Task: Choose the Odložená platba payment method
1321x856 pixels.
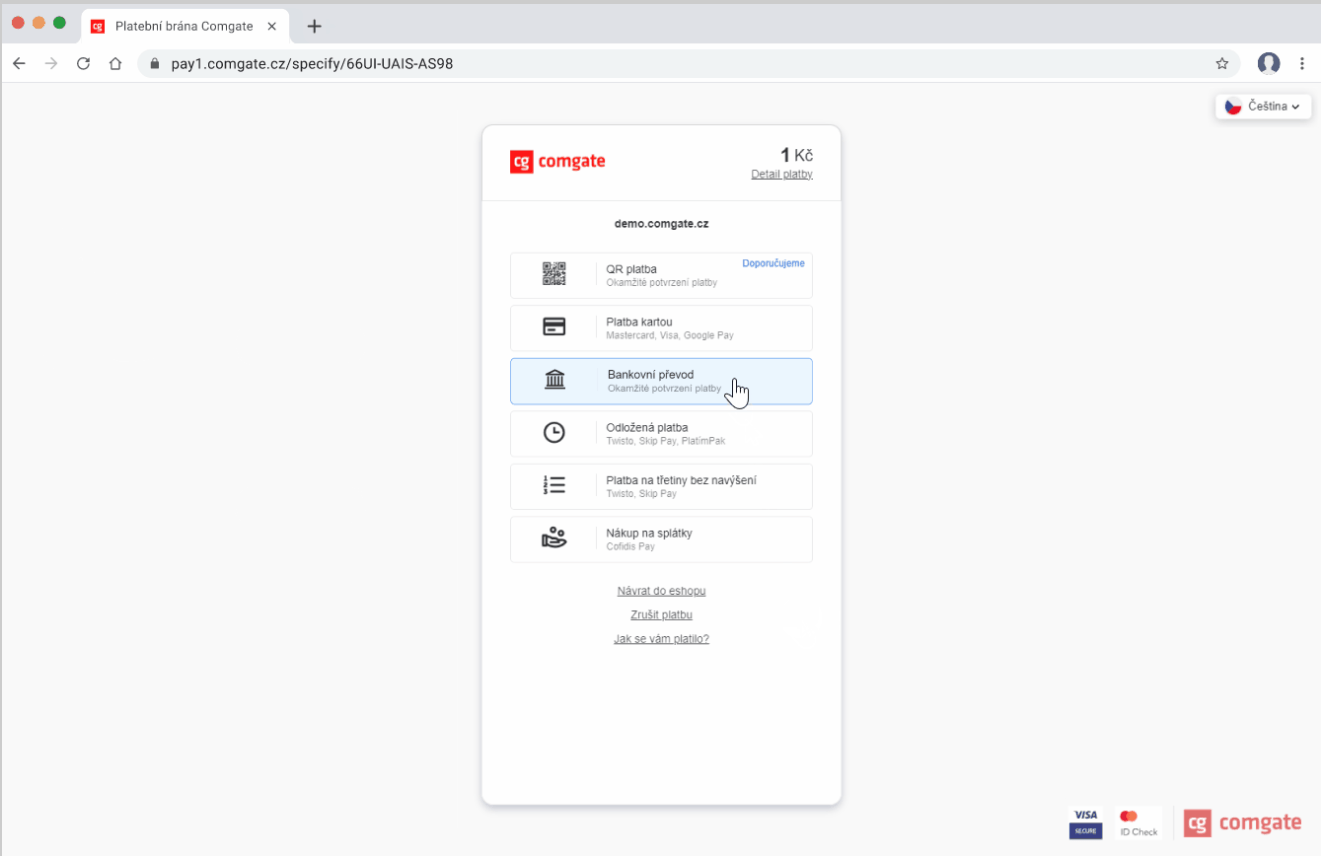Action: point(661,434)
